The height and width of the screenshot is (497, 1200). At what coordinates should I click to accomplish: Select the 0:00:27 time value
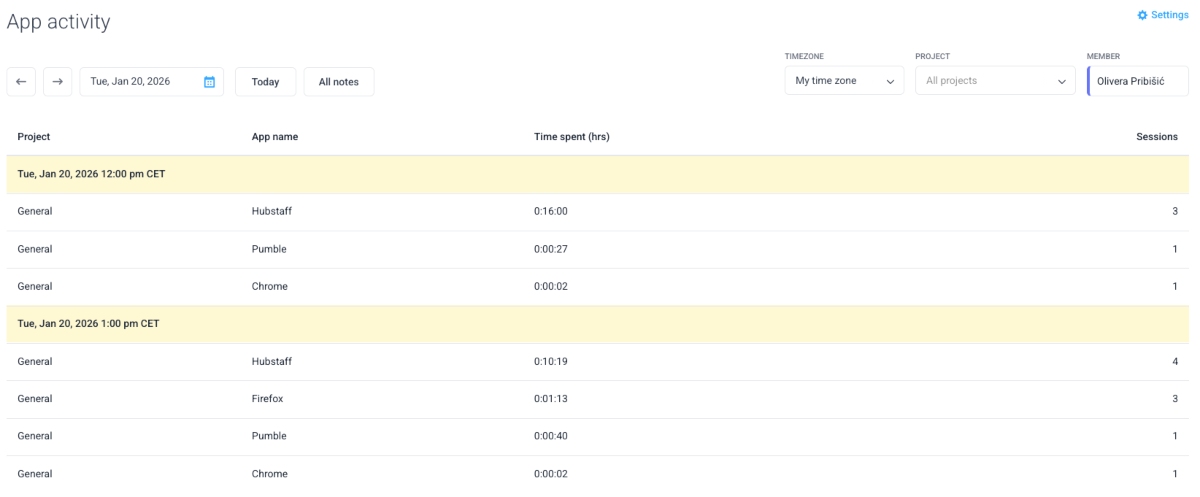pos(551,249)
